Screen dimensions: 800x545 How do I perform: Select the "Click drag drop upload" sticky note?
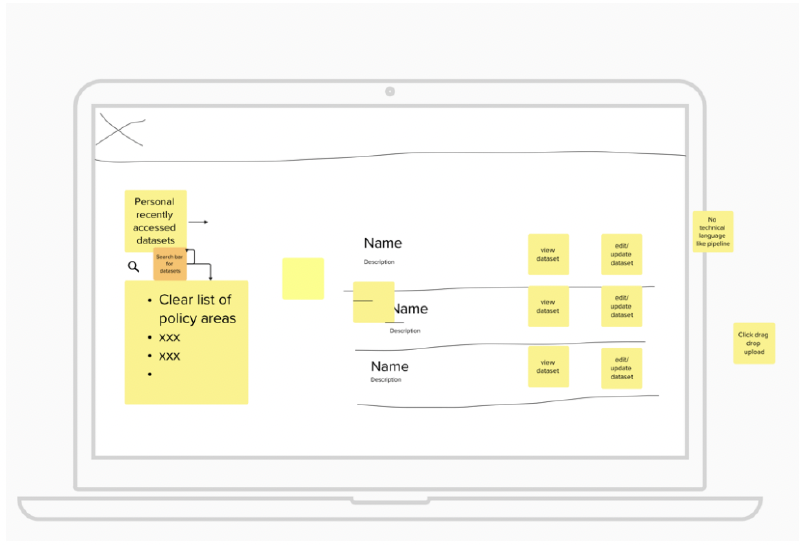point(753,343)
